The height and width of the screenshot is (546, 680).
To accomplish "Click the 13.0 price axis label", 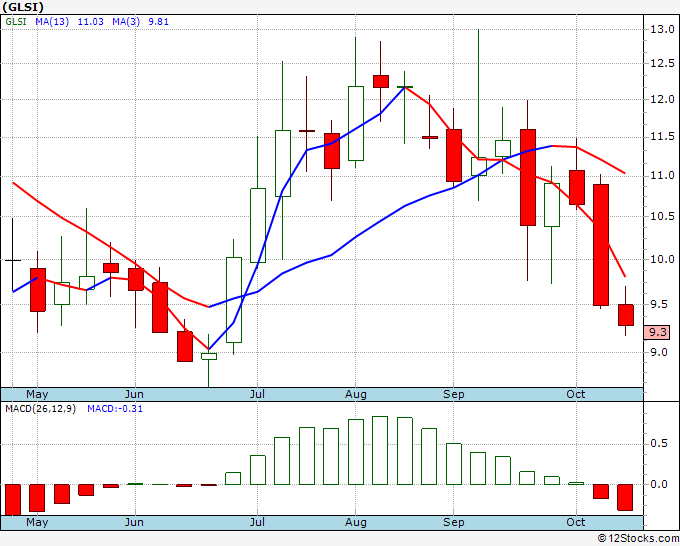I will [x=662, y=29].
